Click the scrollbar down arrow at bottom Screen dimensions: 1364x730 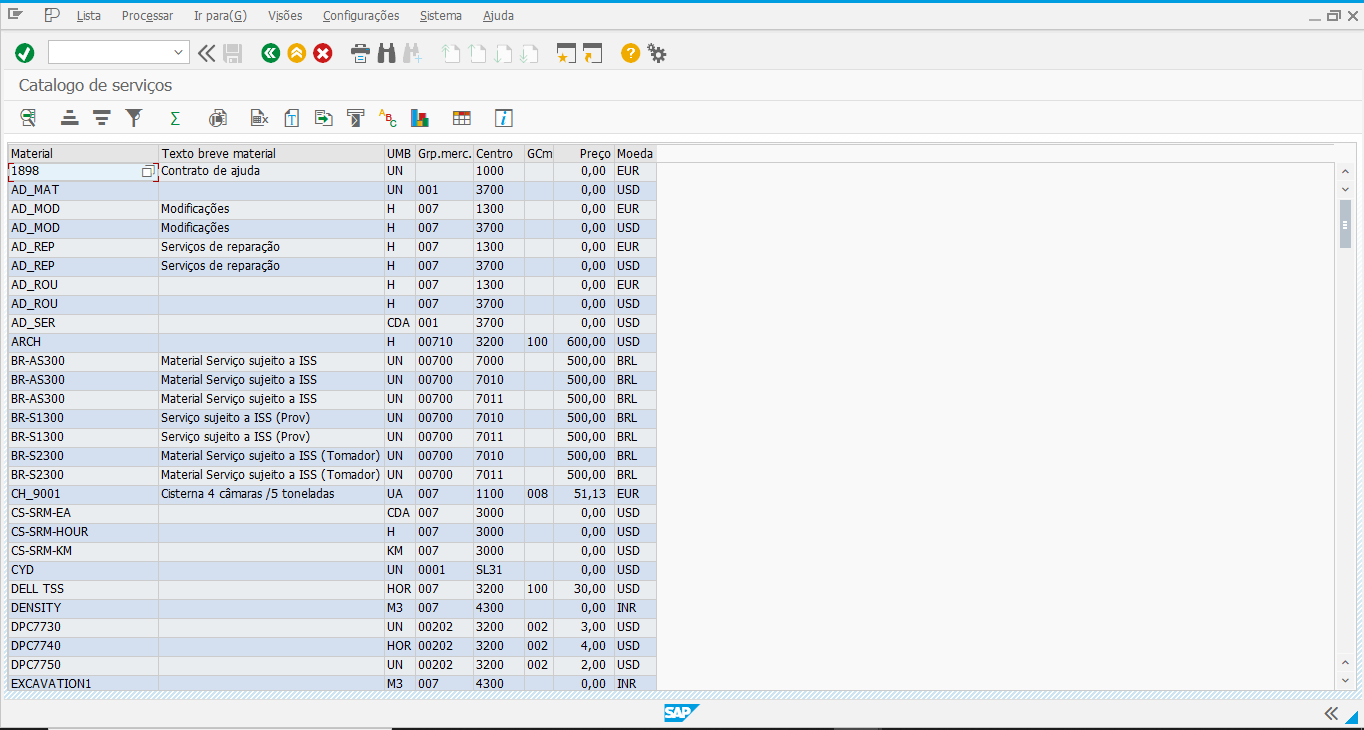coord(1345,680)
